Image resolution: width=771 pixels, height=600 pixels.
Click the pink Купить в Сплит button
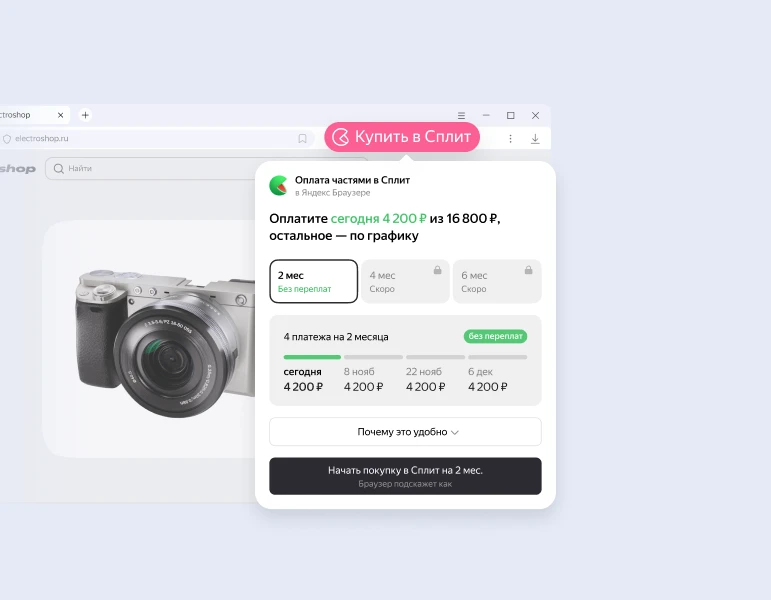point(401,137)
